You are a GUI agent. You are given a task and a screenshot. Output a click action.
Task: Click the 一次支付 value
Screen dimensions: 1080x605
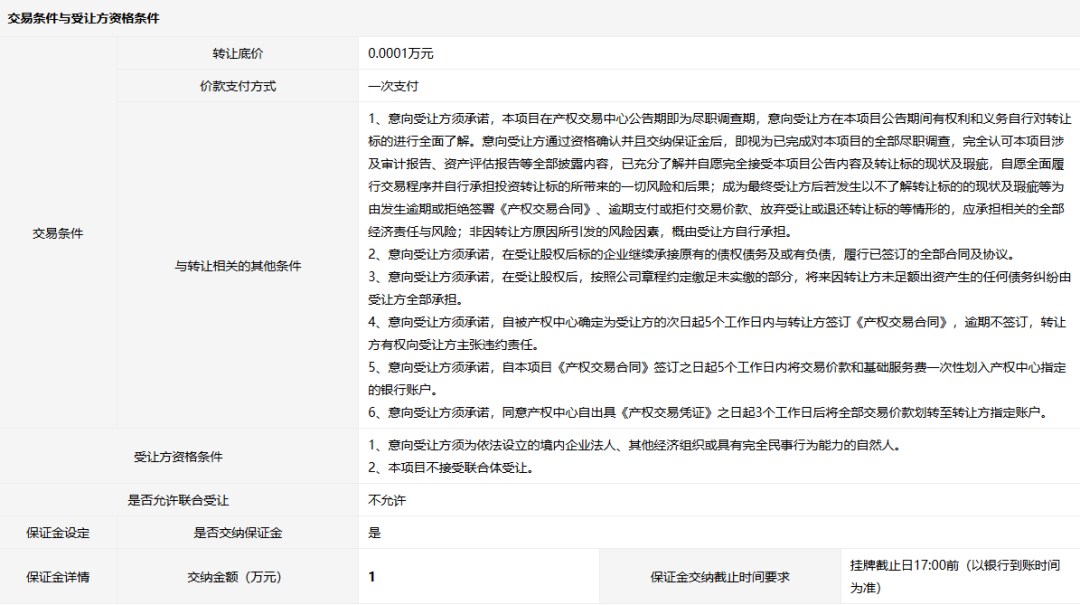coord(393,86)
